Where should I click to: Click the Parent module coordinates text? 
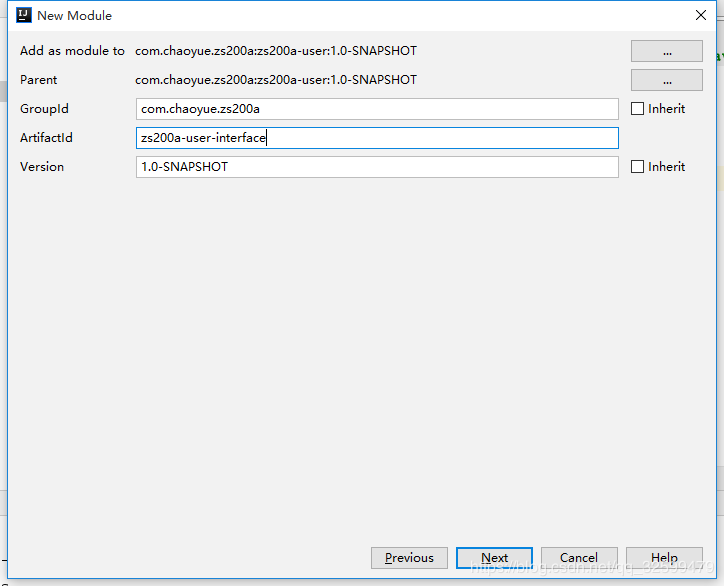276,80
